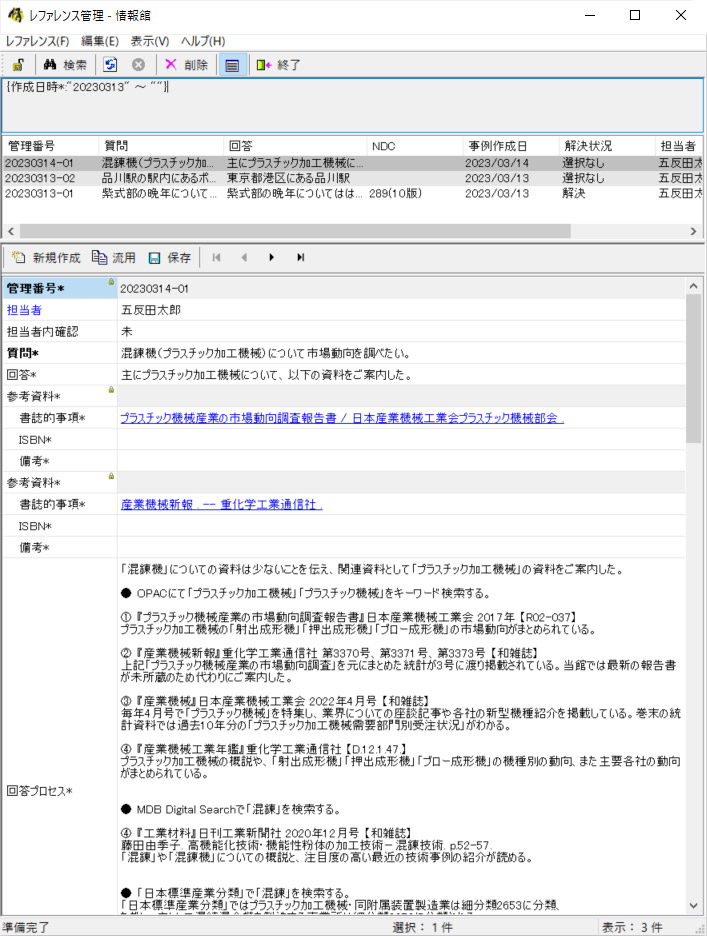This screenshot has width=707, height=936.
Task: Go to first record navigation arrow
Action: (216, 257)
